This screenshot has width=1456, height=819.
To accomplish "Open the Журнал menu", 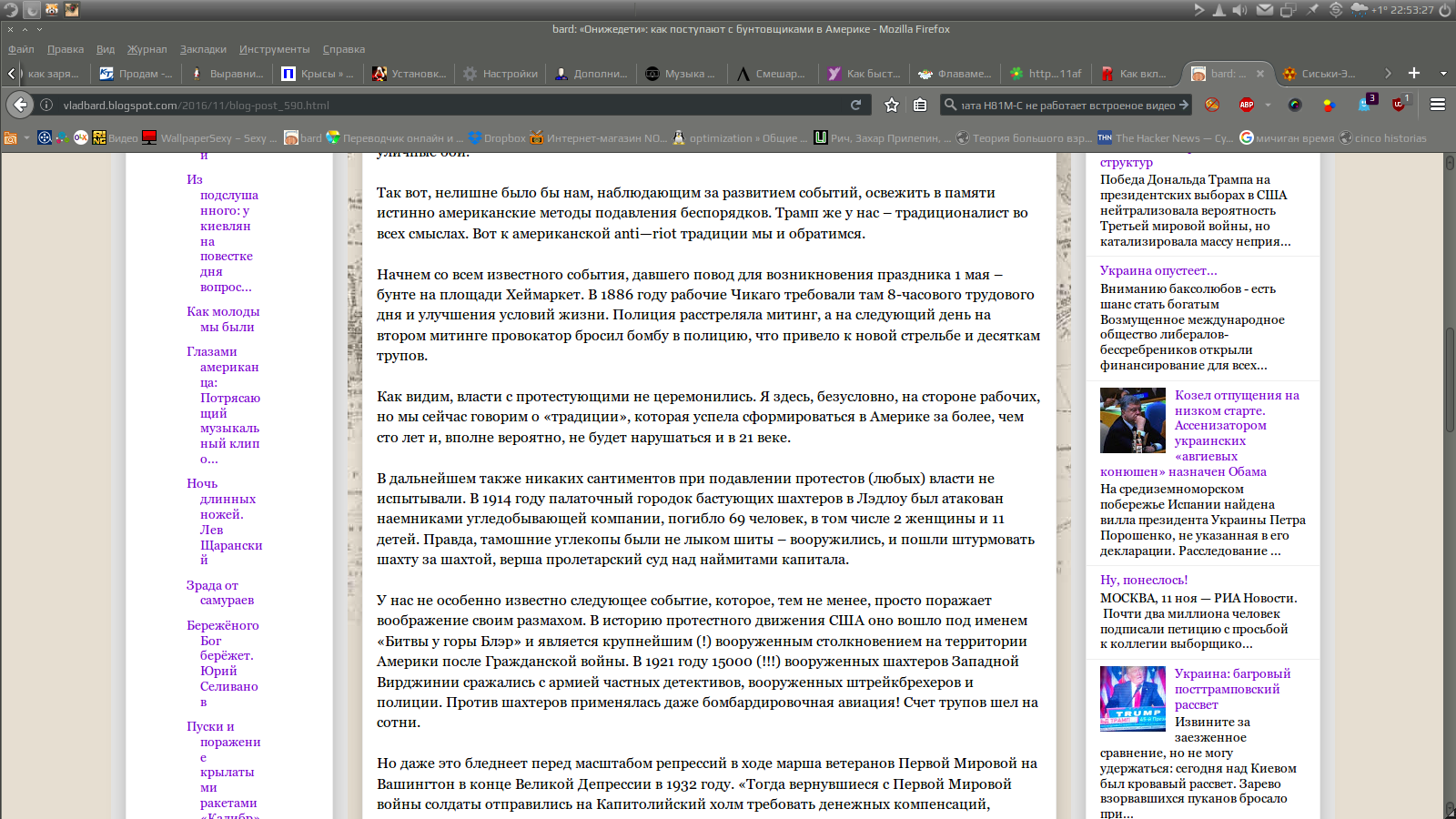I will (x=147, y=49).
